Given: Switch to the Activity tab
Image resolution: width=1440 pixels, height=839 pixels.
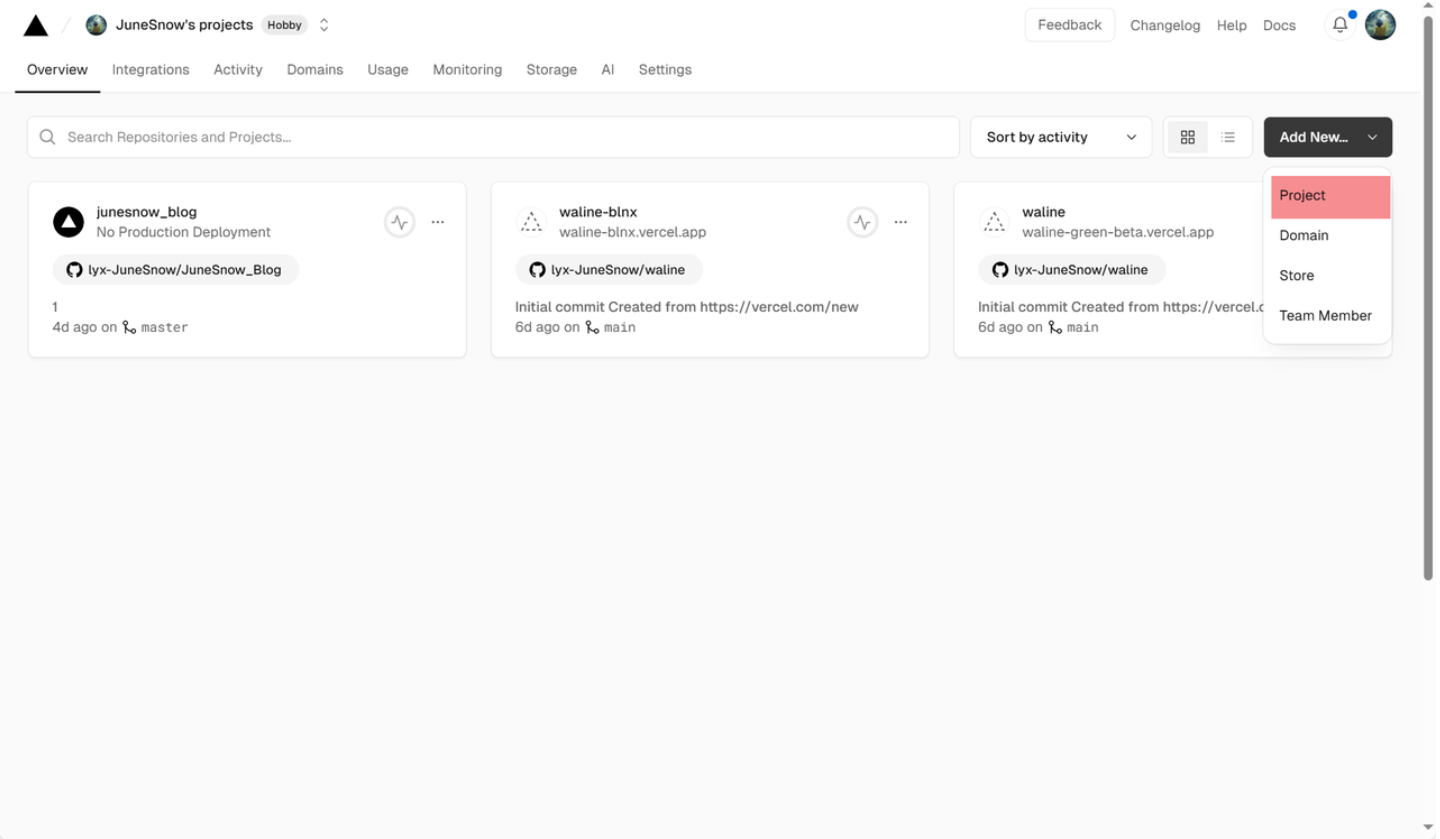Looking at the screenshot, I should [238, 69].
